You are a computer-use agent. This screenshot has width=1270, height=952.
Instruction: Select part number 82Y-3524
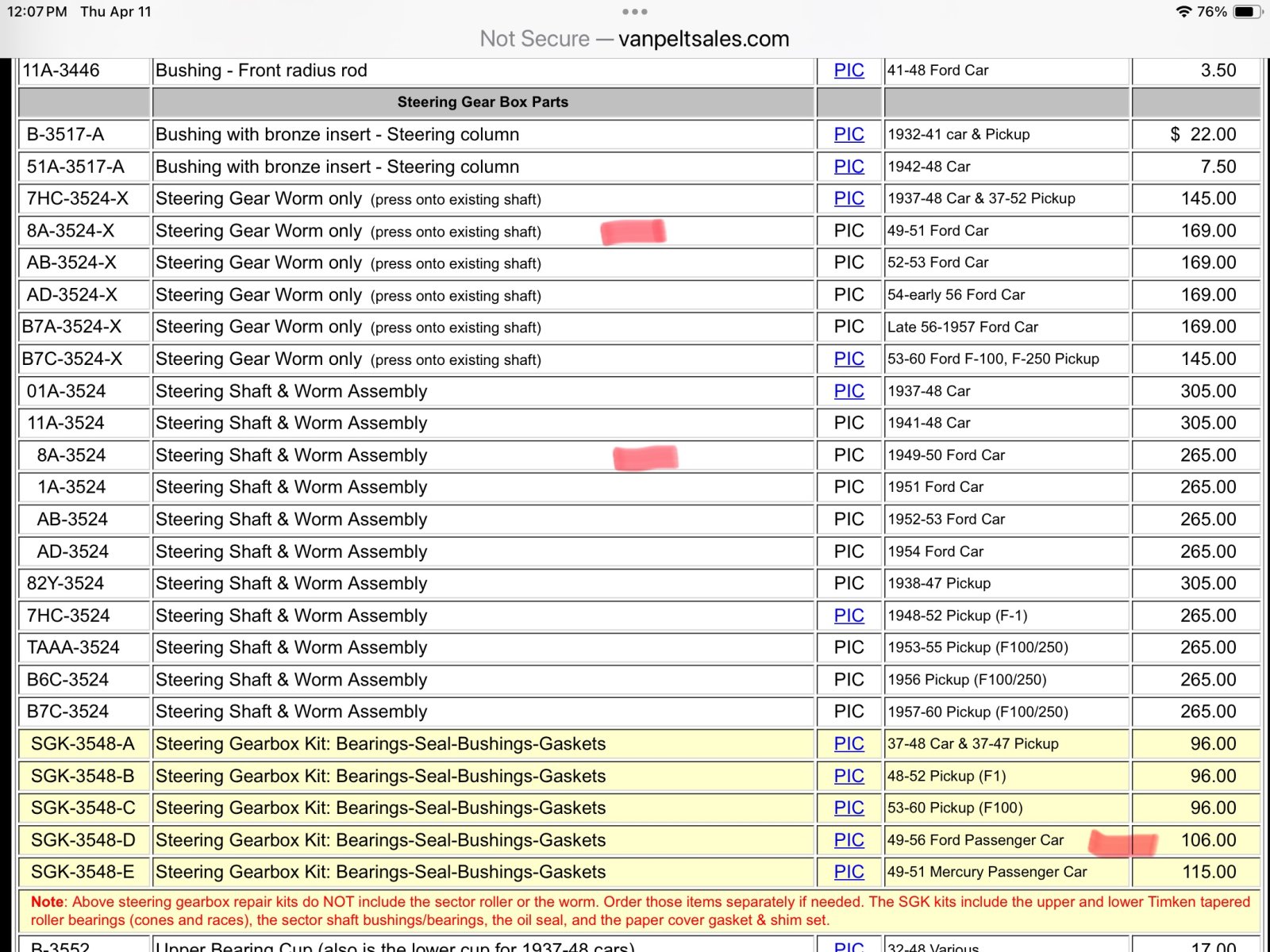[x=65, y=584]
